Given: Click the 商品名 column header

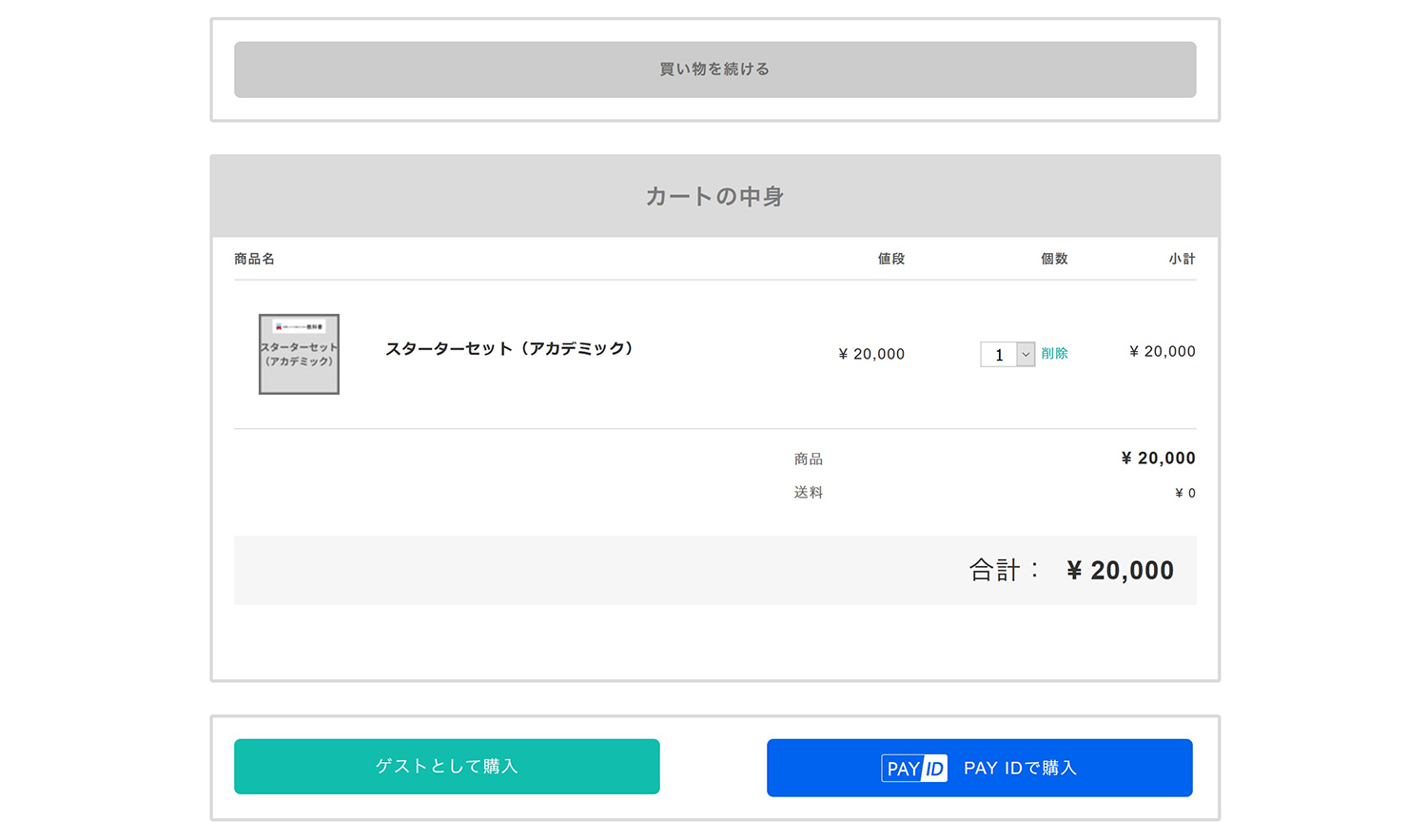Looking at the screenshot, I should coord(254,258).
